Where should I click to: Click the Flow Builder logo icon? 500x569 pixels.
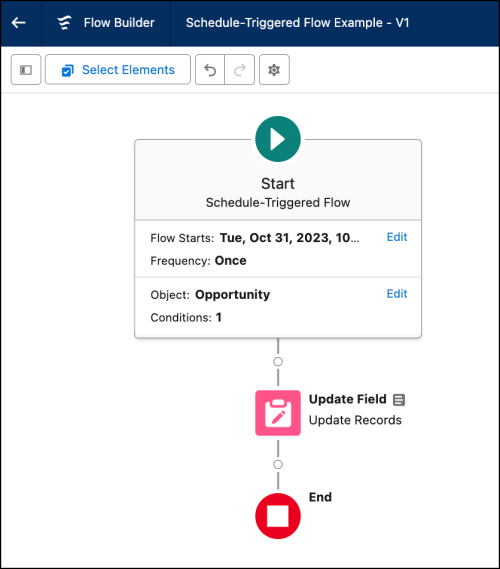click(x=65, y=23)
